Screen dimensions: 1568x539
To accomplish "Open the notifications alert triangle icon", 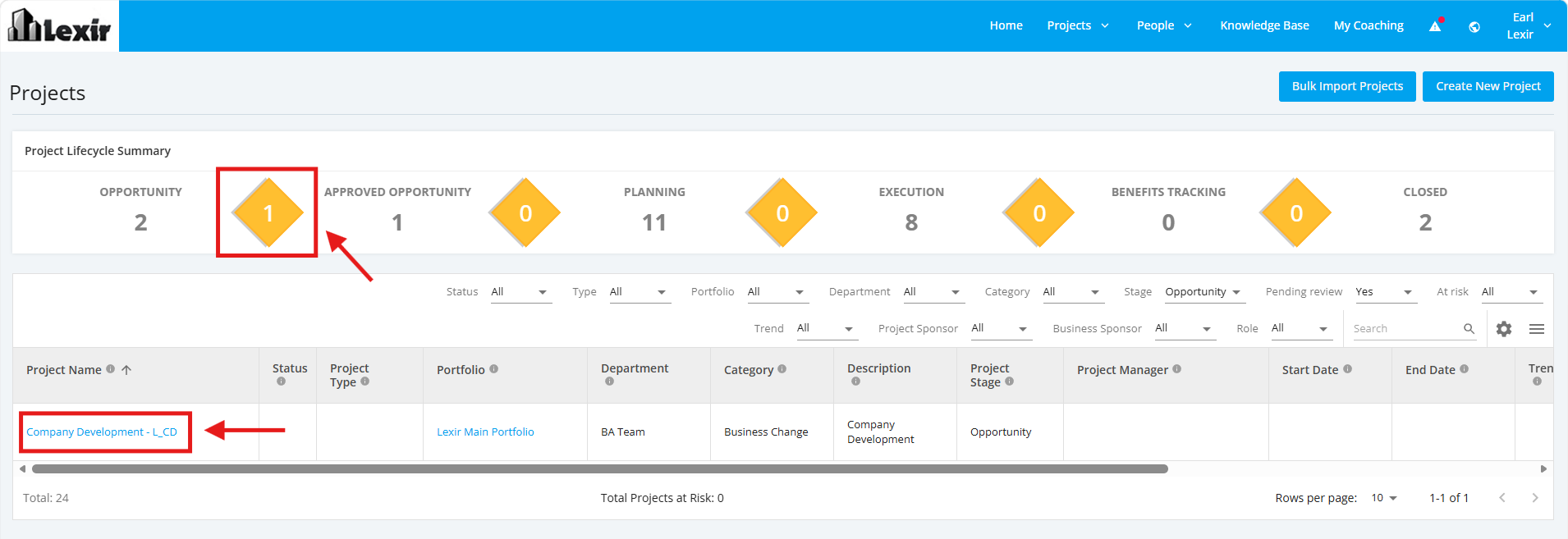I will coord(1435,26).
